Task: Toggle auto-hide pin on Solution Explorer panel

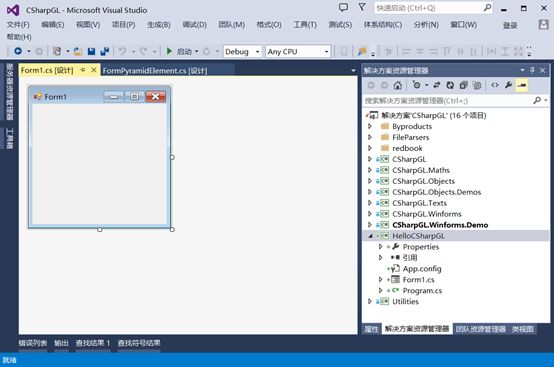Action: coord(532,70)
